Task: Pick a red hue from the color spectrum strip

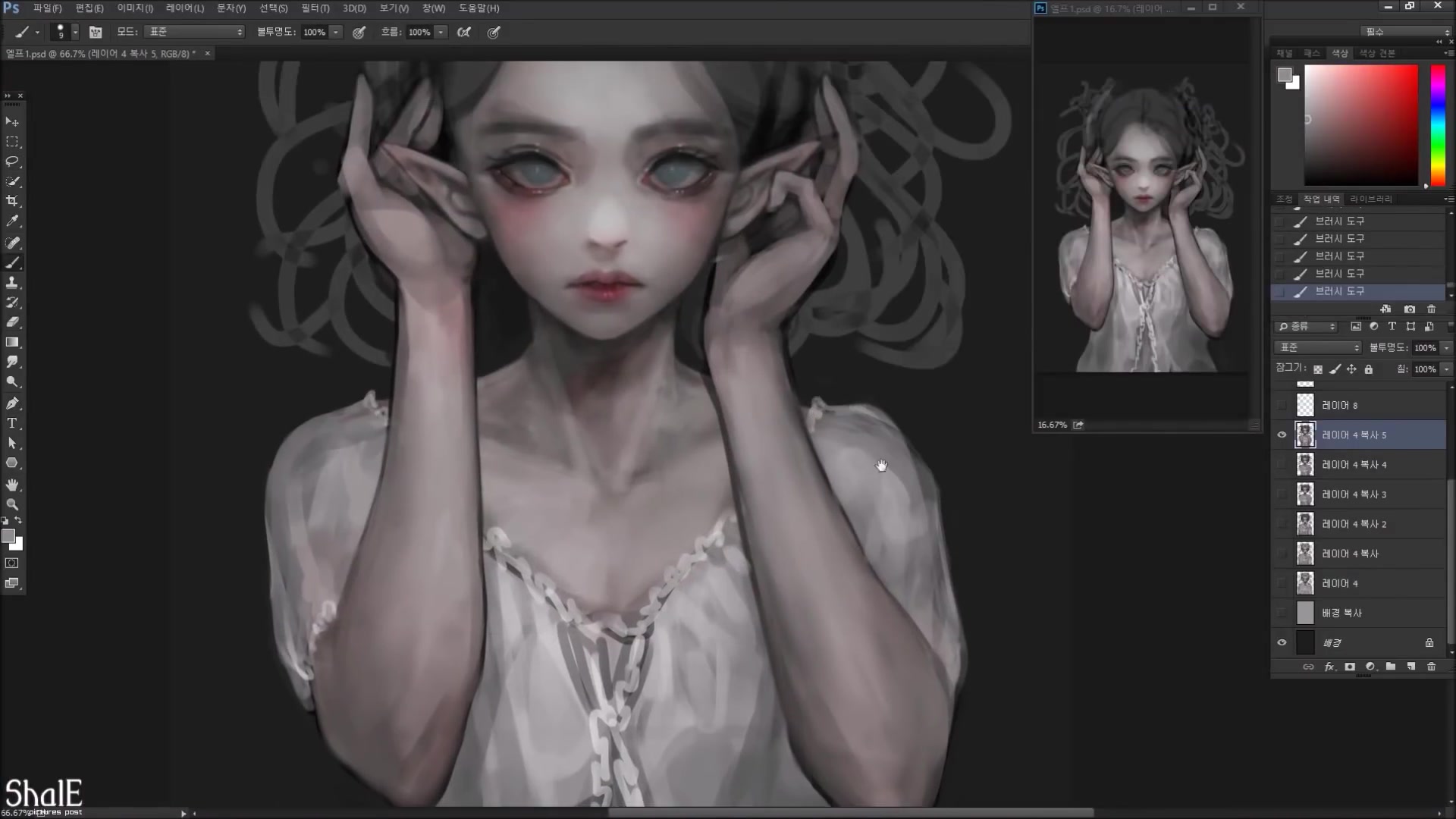Action: click(1438, 72)
